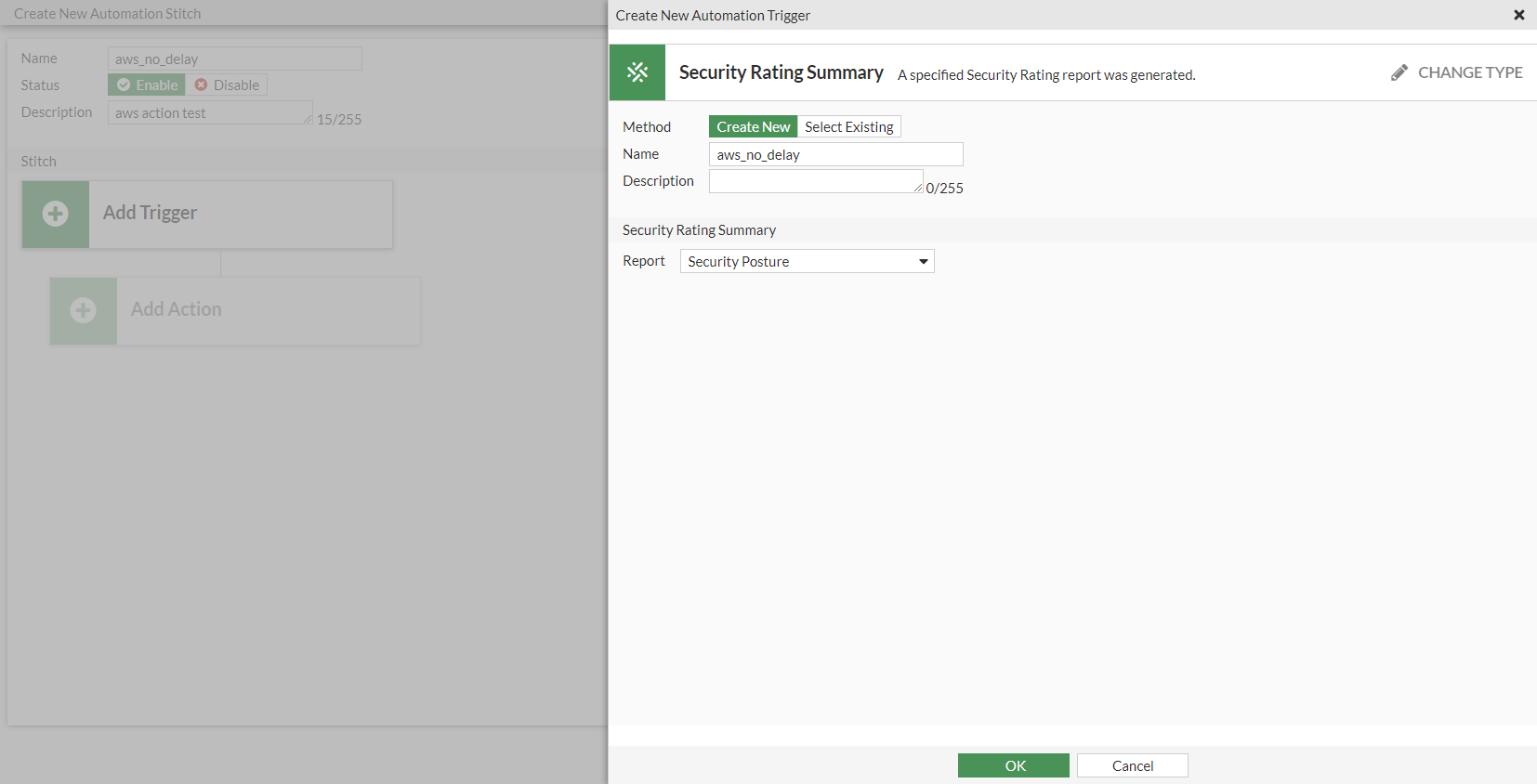Click the trigger Name field with aws_no_delay
Image resolution: width=1537 pixels, height=784 pixels.
tap(835, 154)
